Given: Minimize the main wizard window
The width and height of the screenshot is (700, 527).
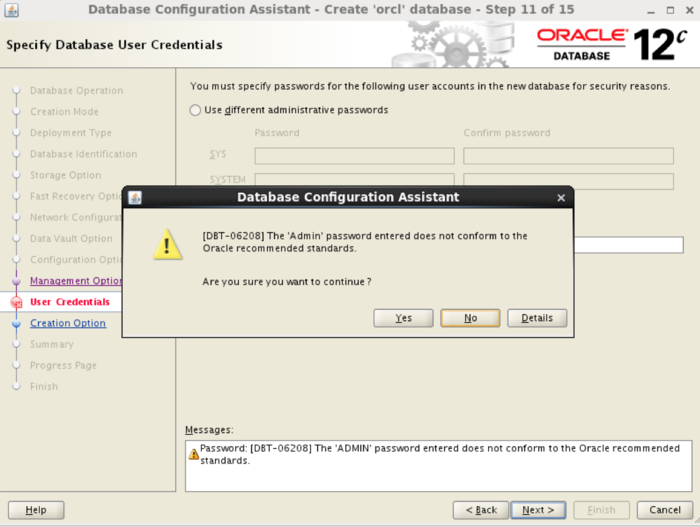Looking at the screenshot, I should (651, 10).
